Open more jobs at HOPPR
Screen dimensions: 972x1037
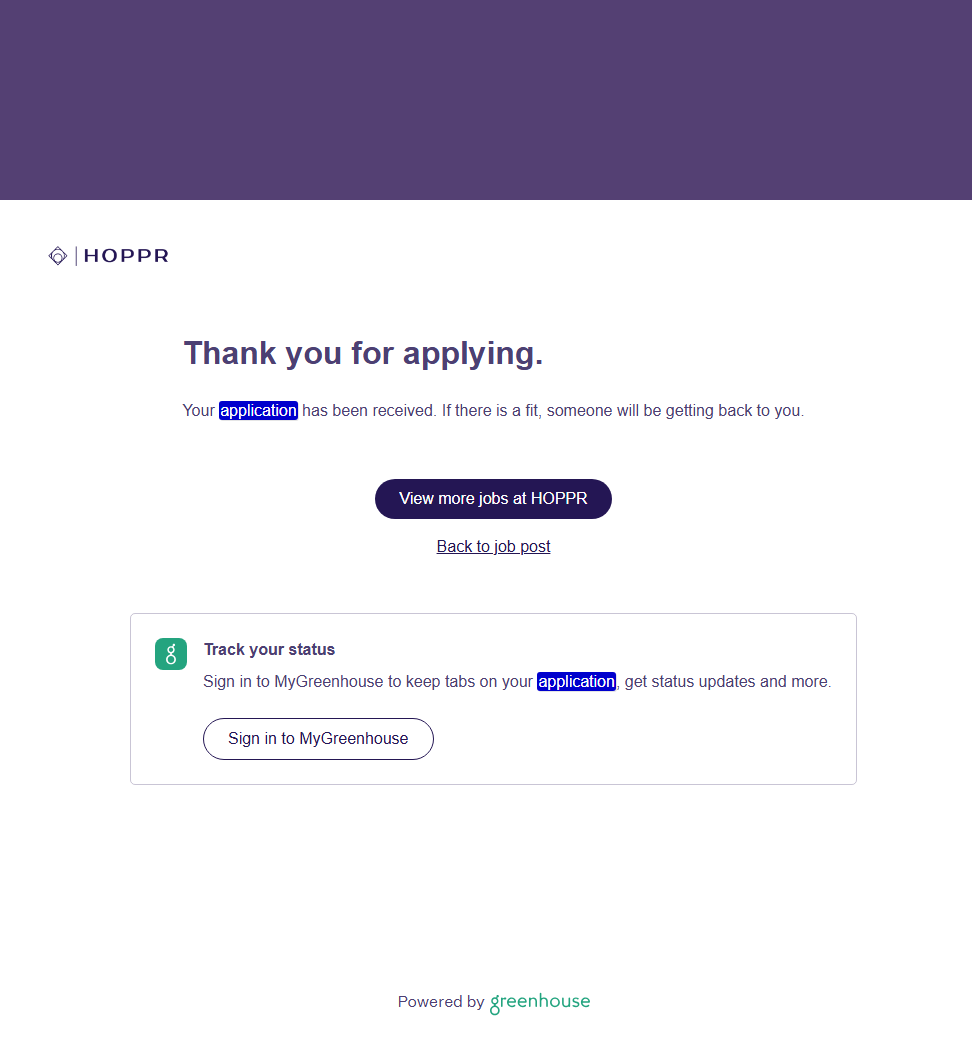pyautogui.click(x=493, y=499)
